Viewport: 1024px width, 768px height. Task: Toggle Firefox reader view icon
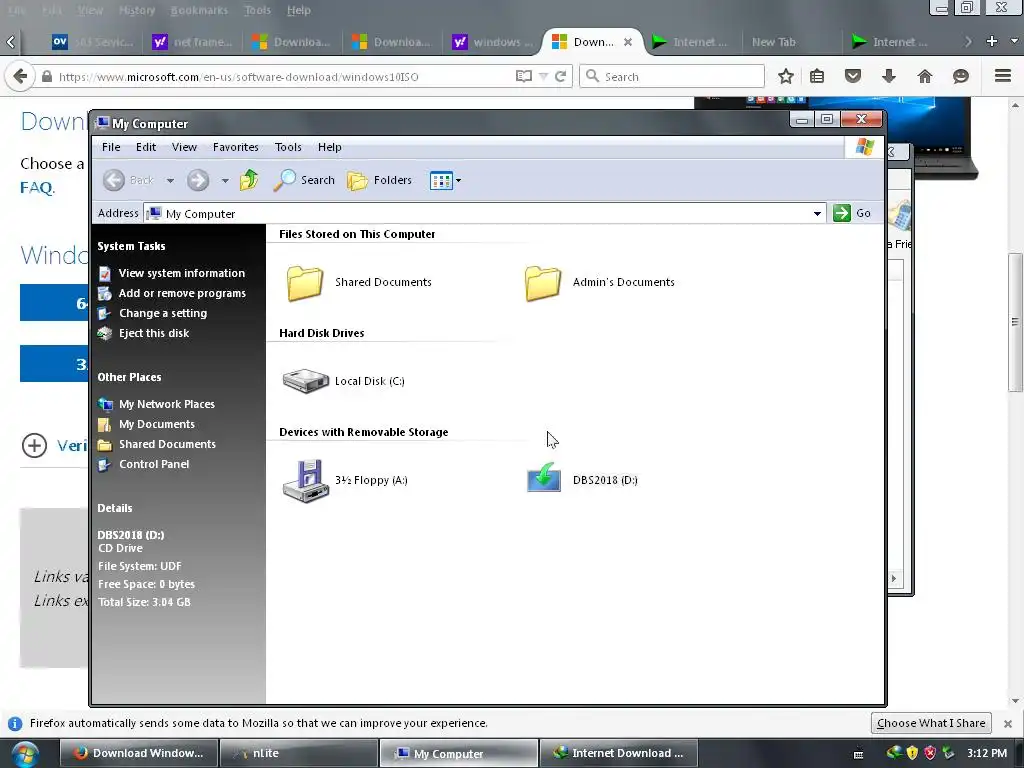pyautogui.click(x=524, y=76)
